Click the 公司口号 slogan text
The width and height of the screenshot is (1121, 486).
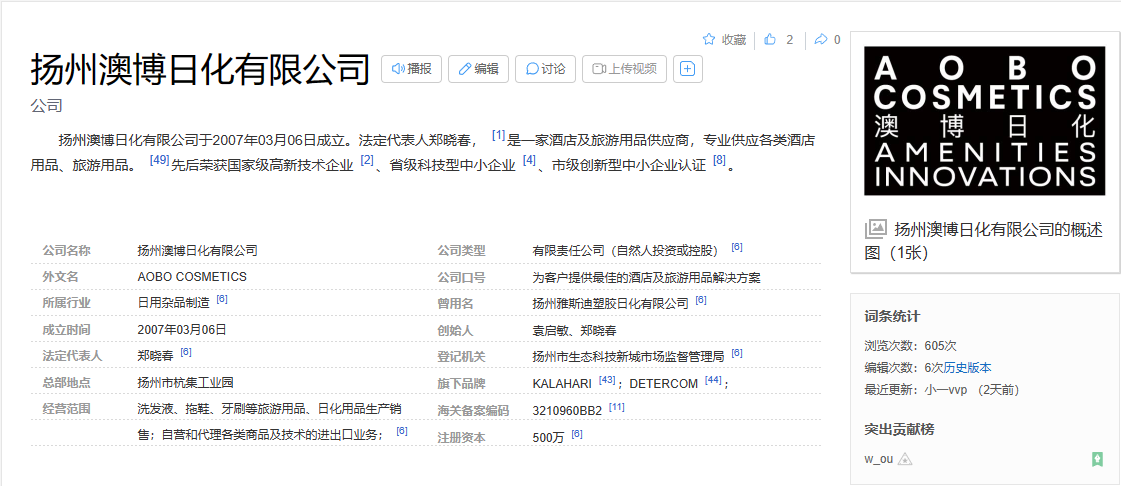click(x=646, y=277)
